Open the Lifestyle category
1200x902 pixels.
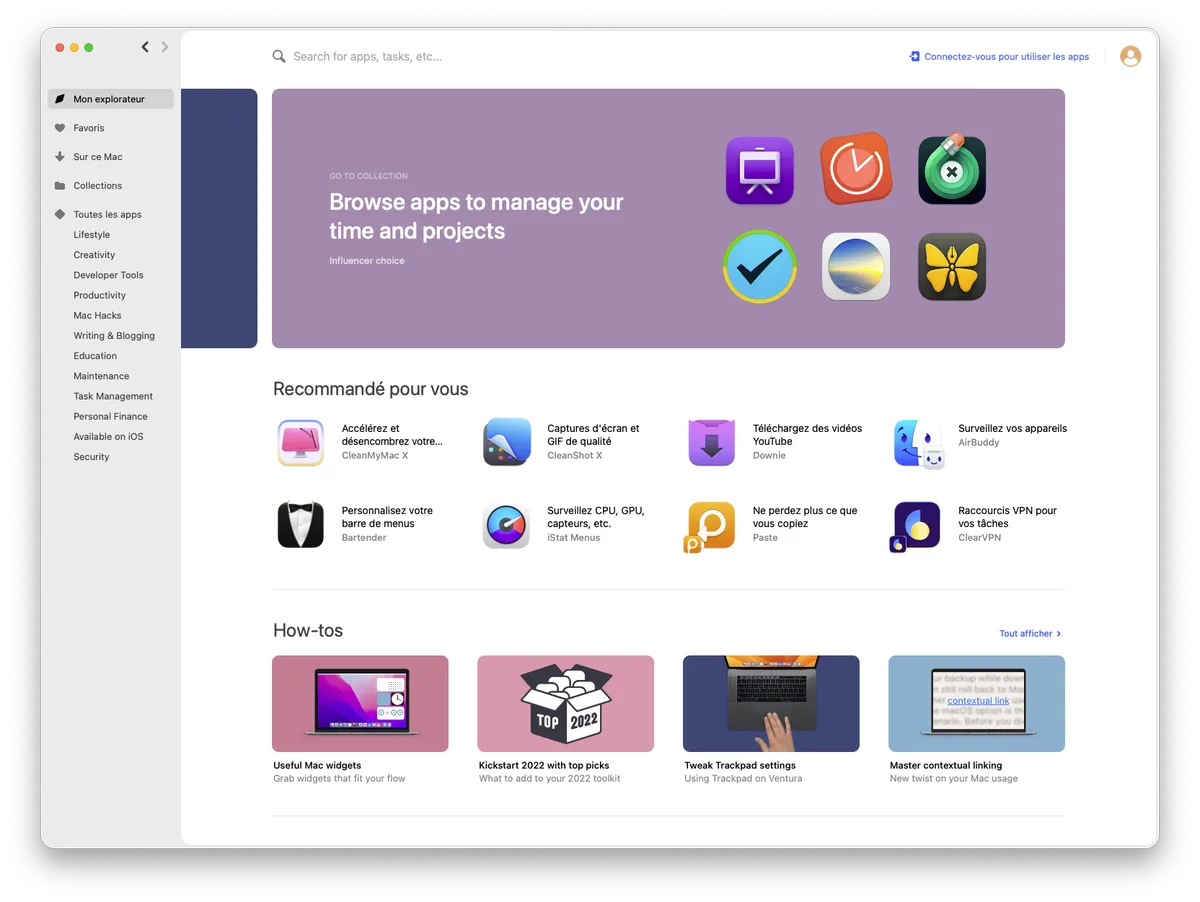[92, 235]
